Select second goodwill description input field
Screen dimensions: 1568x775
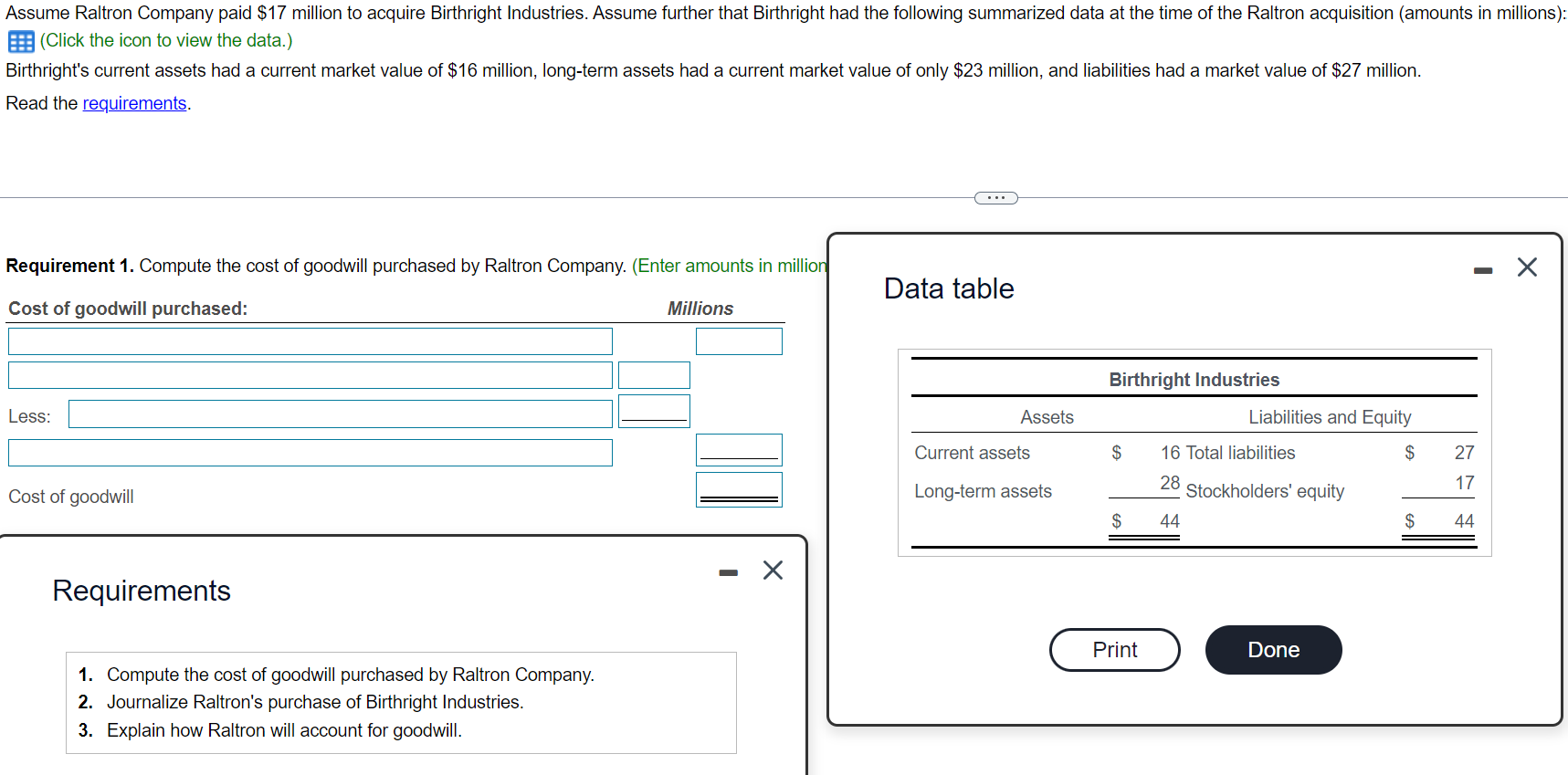[x=310, y=375]
